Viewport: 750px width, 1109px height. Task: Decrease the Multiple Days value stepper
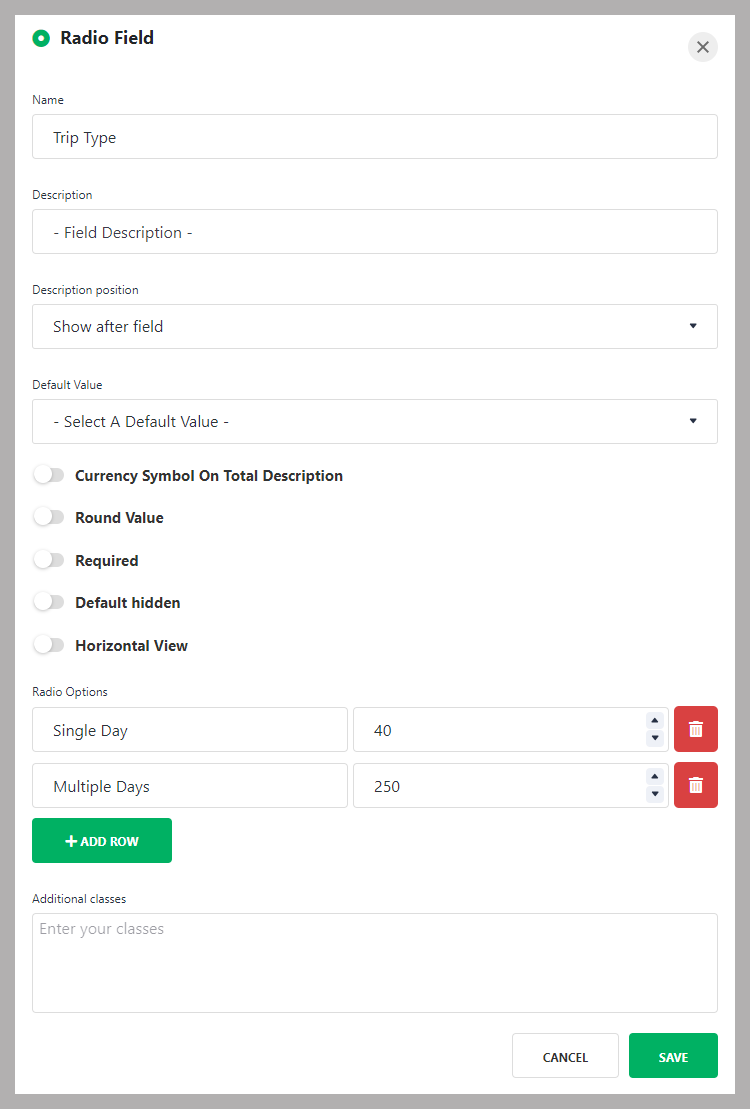tap(654, 794)
